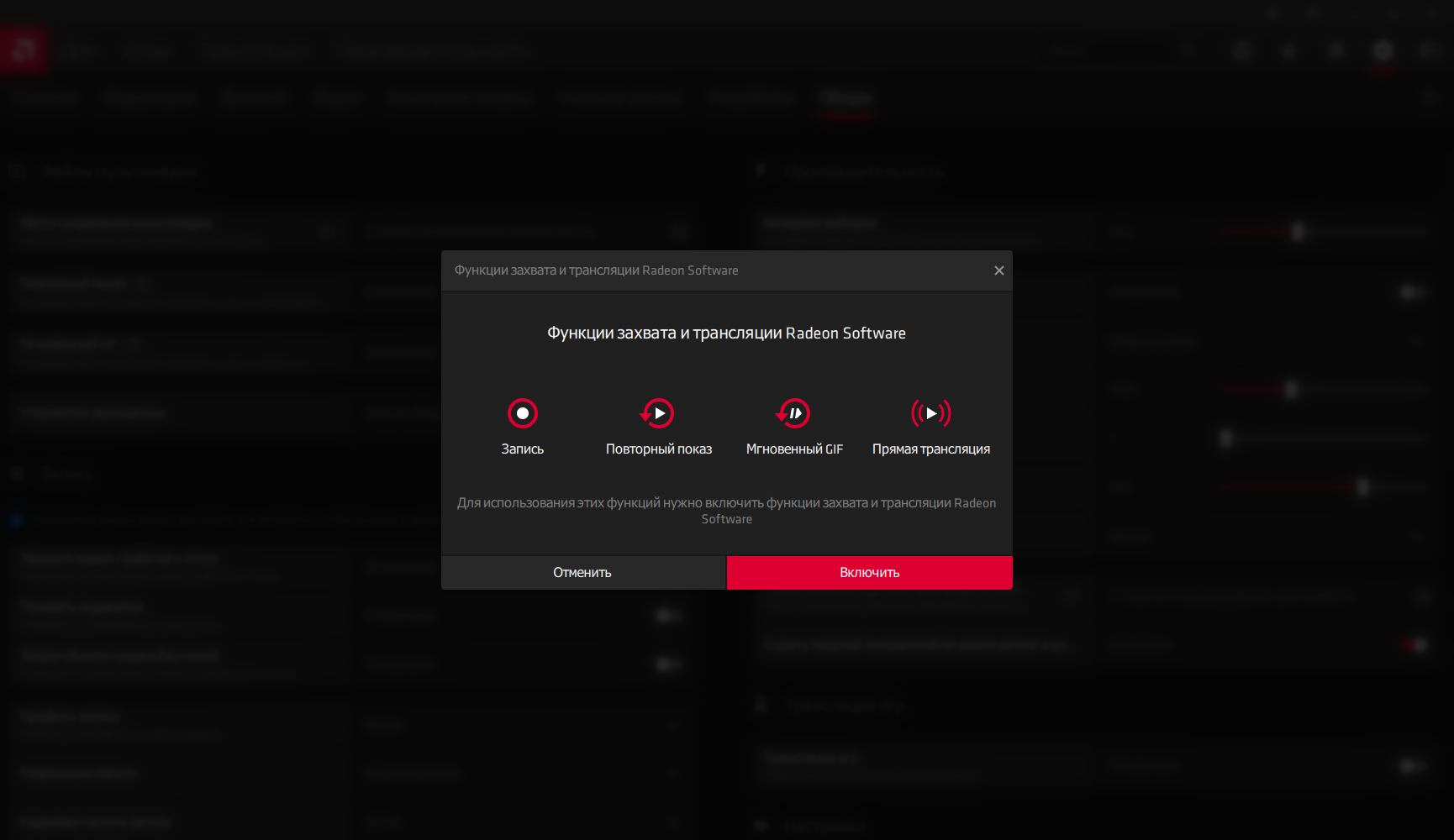Click the description 'Для использования этих функций…'
Viewport: 1454px width, 840px height.
(727, 511)
